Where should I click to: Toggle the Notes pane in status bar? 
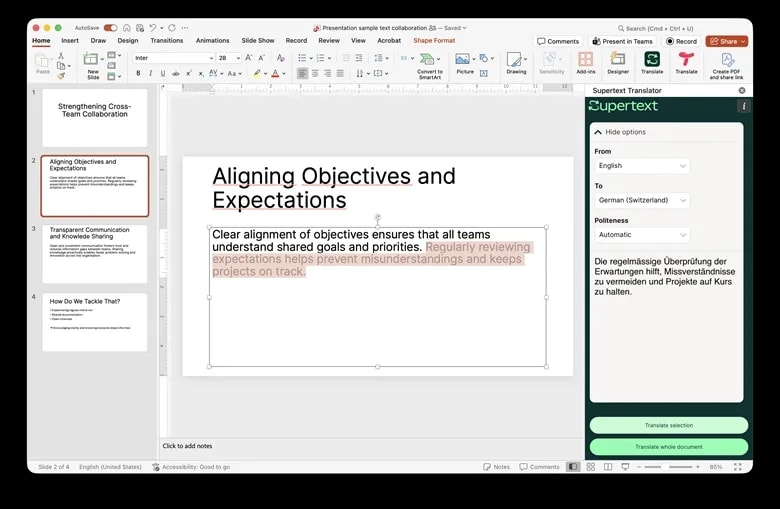point(496,467)
